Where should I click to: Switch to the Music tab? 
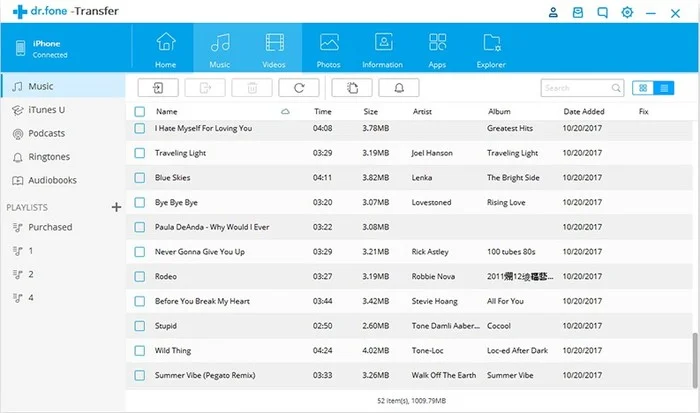click(220, 48)
